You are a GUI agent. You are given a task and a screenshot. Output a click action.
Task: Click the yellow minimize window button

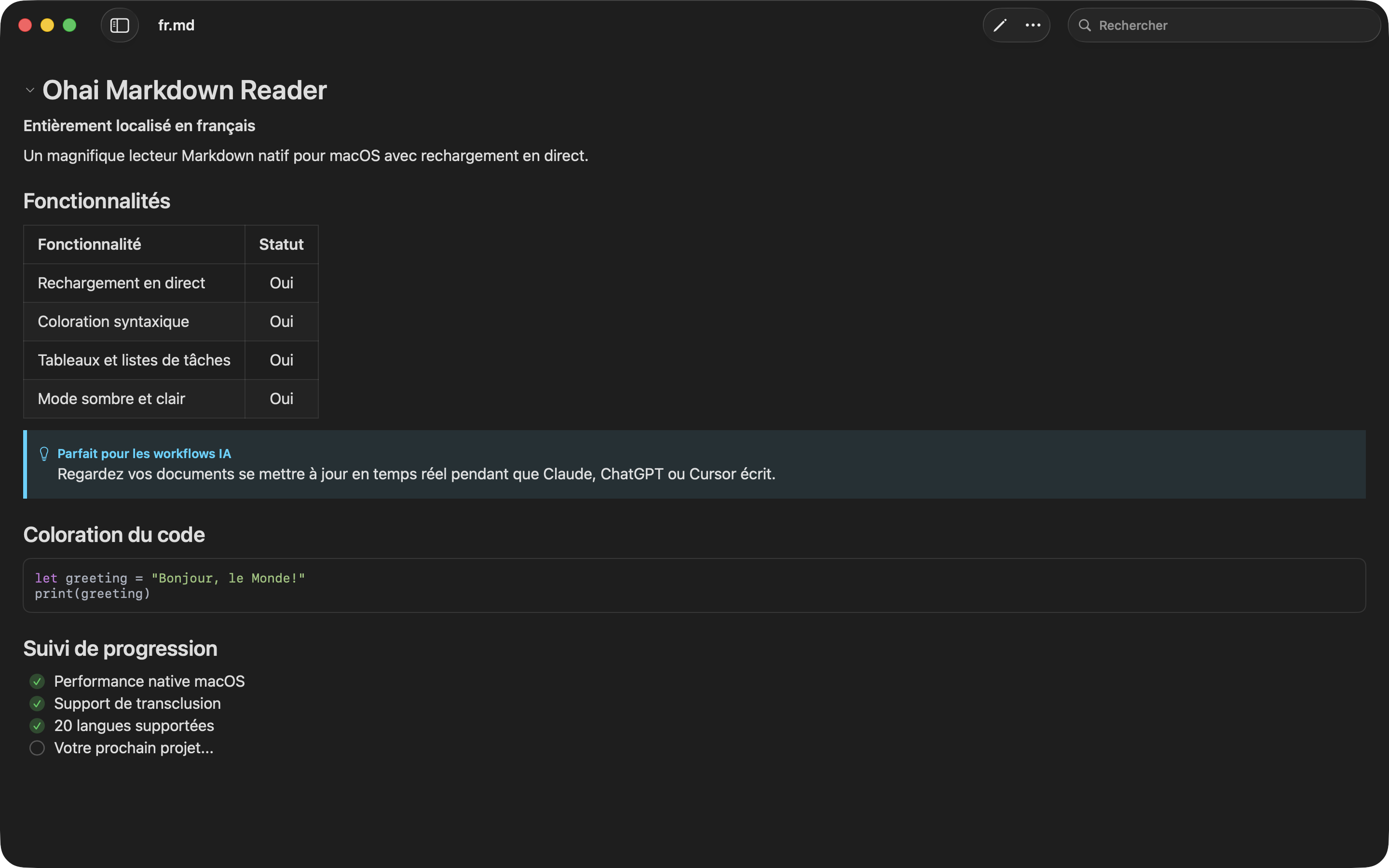coord(47,25)
